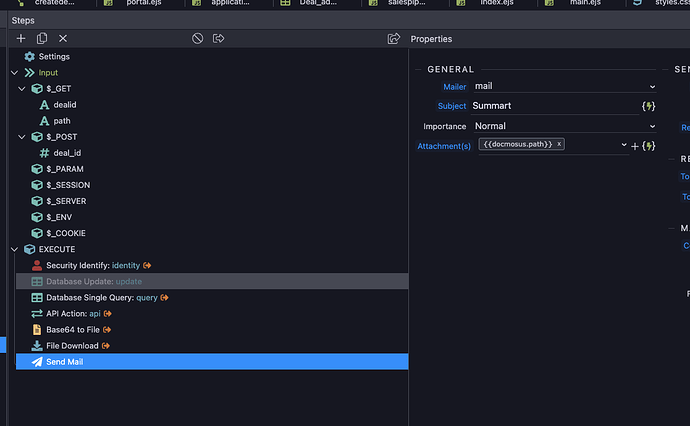
Task: Open the Importance dropdown
Action: (565, 126)
